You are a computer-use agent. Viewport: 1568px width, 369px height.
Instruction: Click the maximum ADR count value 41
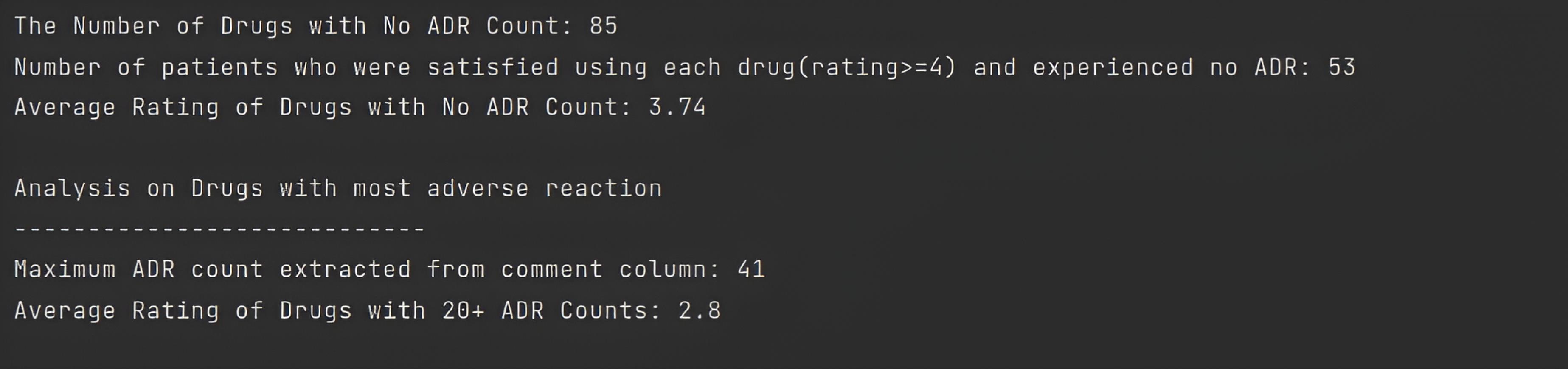coord(750,269)
